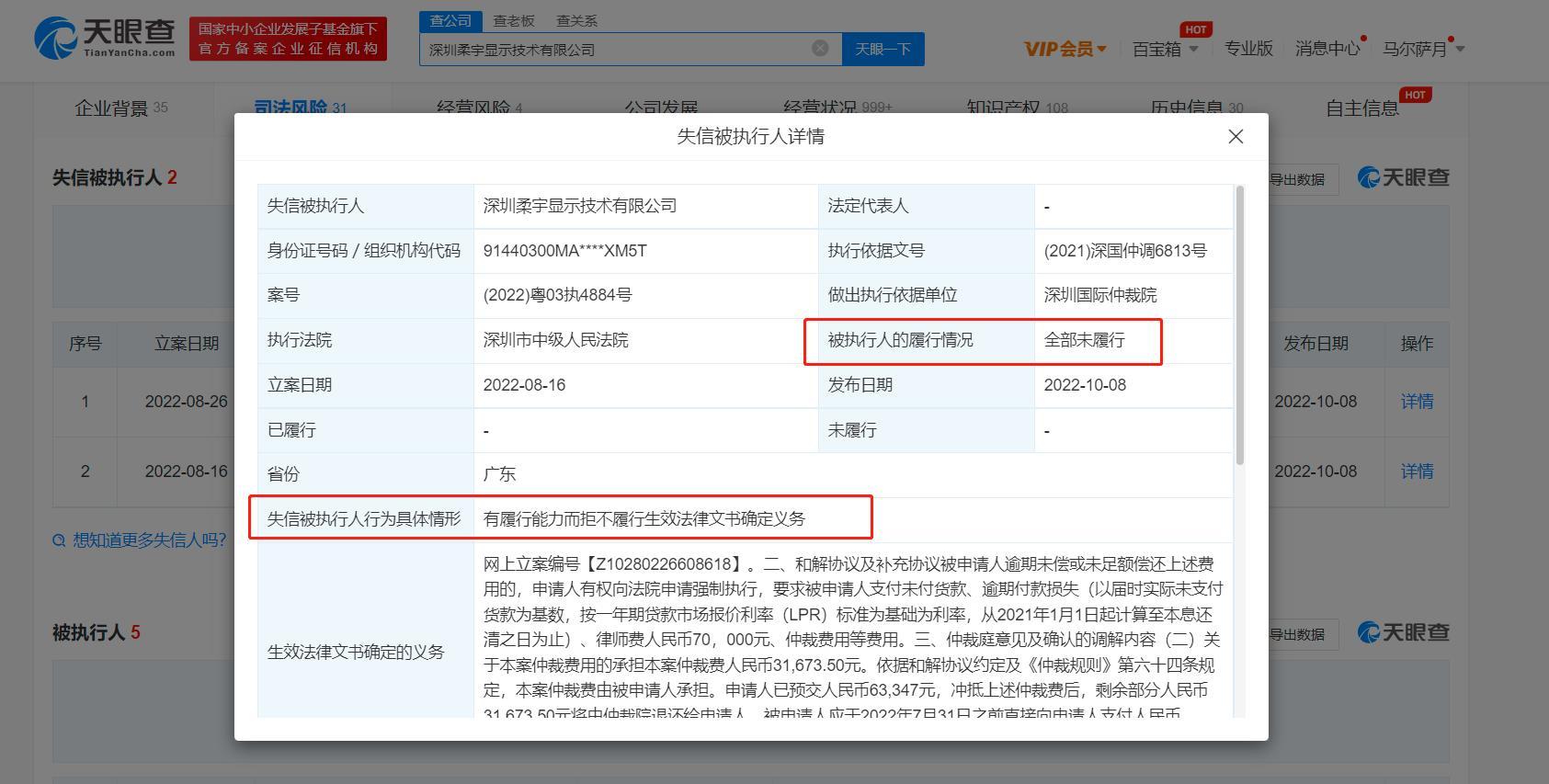Expand the 马尔萨月 user account menu
1549x784 pixels.
click(x=1423, y=49)
